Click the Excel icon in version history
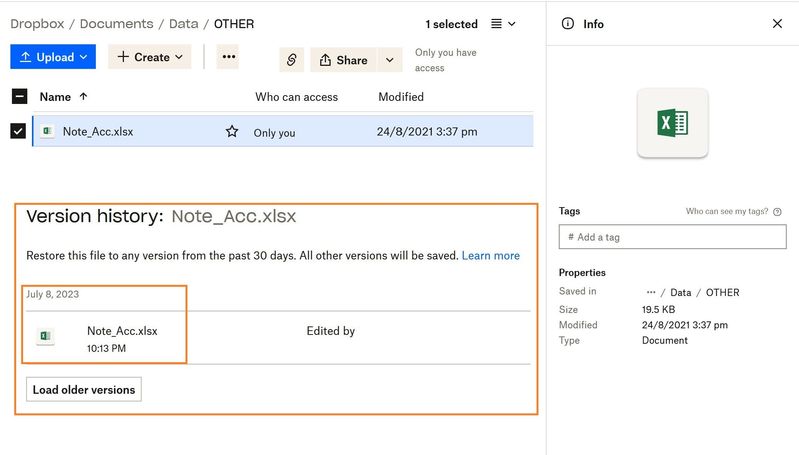 (46, 337)
